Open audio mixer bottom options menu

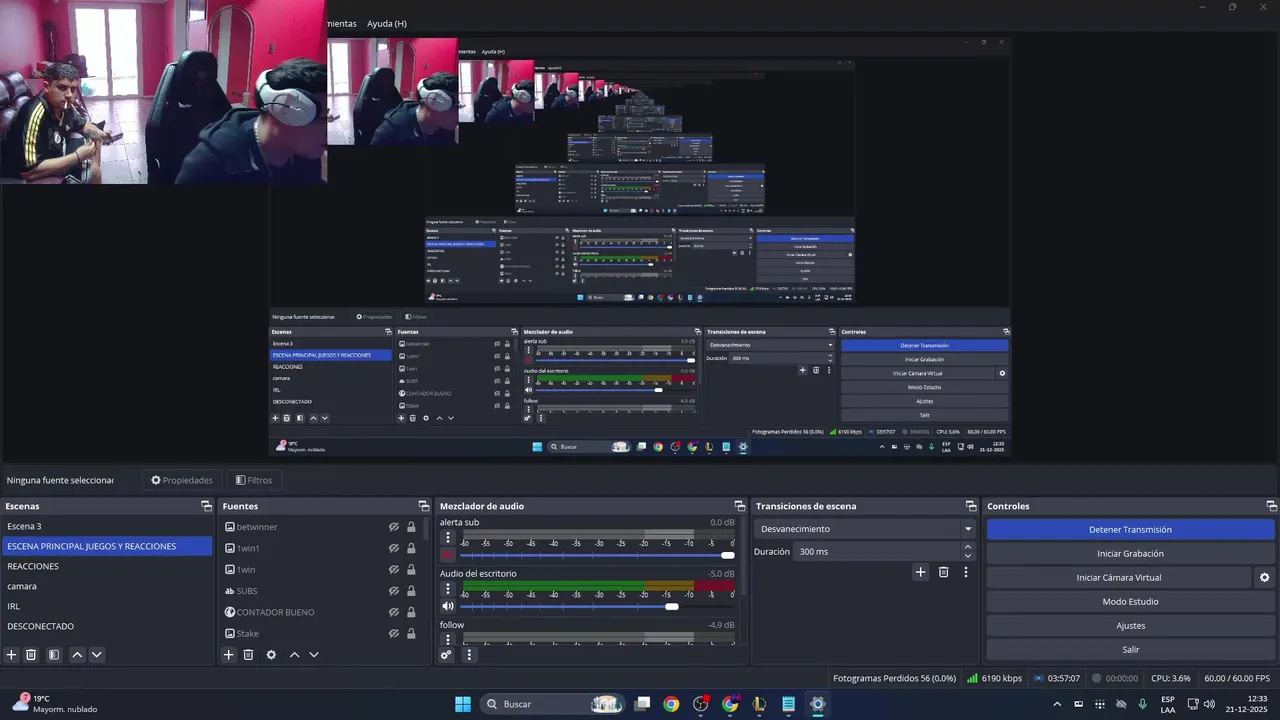tap(469, 655)
